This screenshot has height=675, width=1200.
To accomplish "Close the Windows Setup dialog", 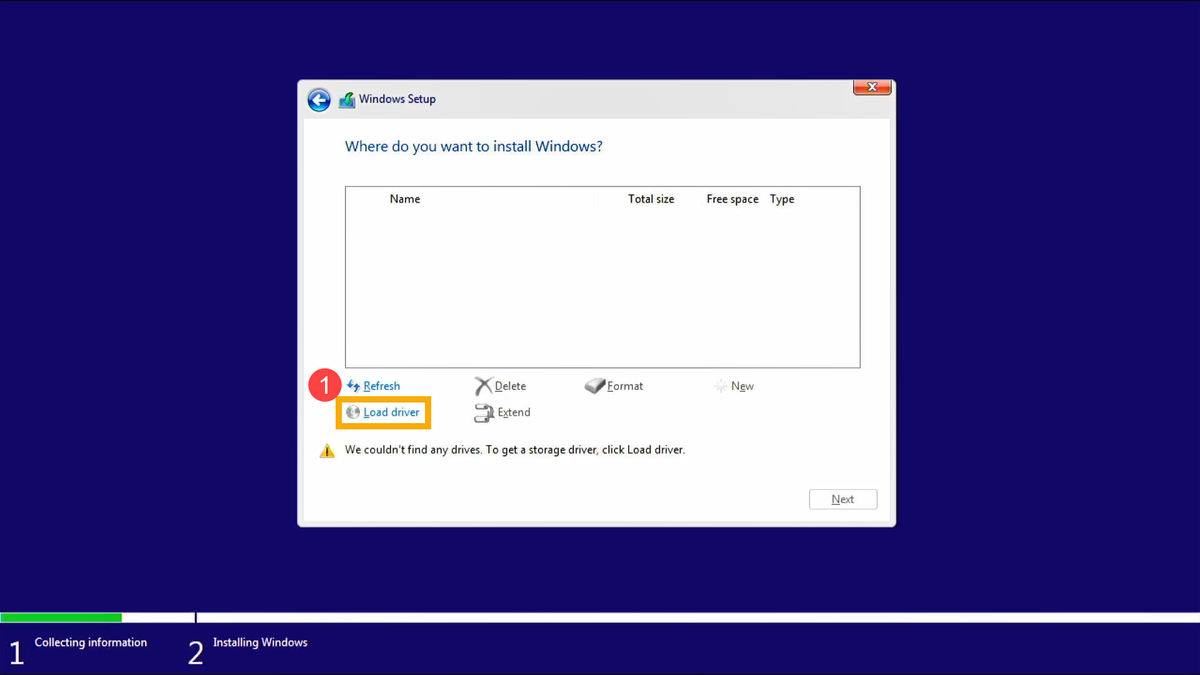I will 871,88.
